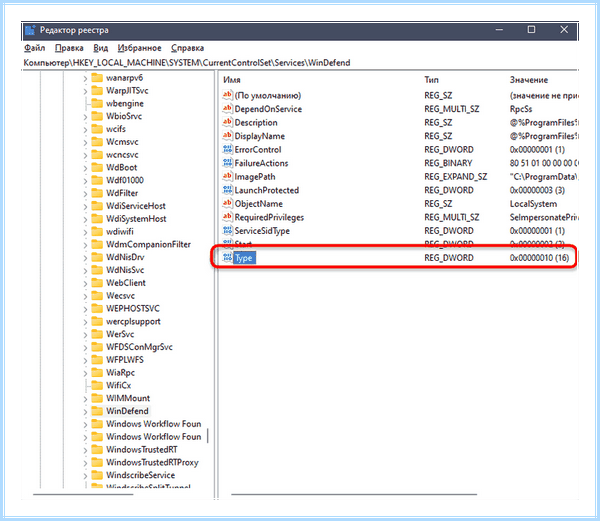The image size is (600, 521).
Task: Expand the WiaRpc key chevron
Action: click(x=85, y=373)
